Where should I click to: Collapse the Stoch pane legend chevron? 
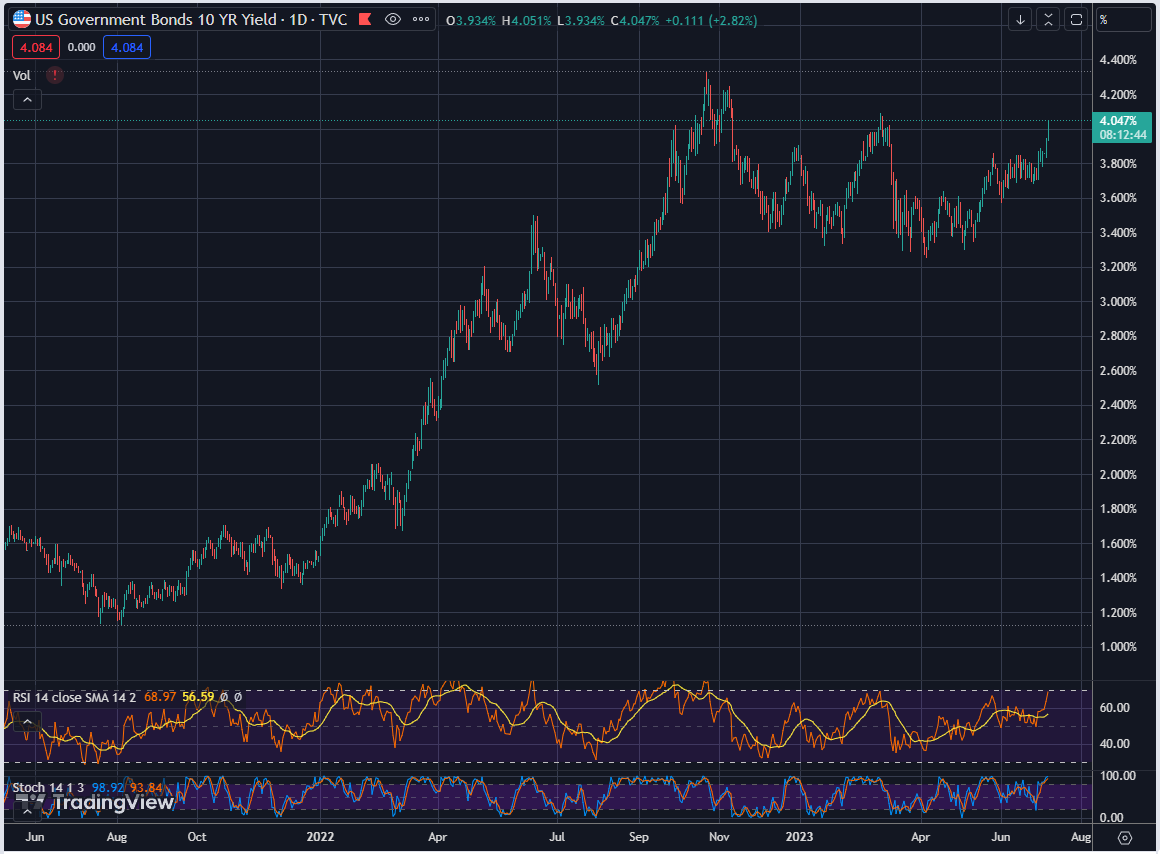[x=27, y=811]
